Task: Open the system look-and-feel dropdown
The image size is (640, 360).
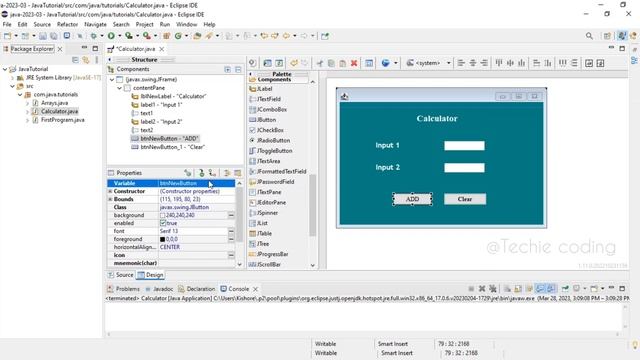Action: click(449, 63)
